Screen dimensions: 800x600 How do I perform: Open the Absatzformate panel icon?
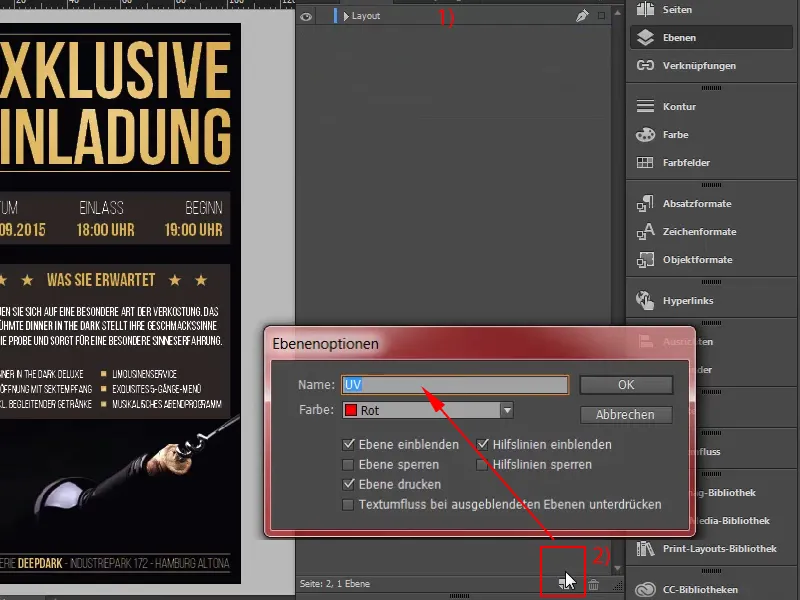point(645,203)
